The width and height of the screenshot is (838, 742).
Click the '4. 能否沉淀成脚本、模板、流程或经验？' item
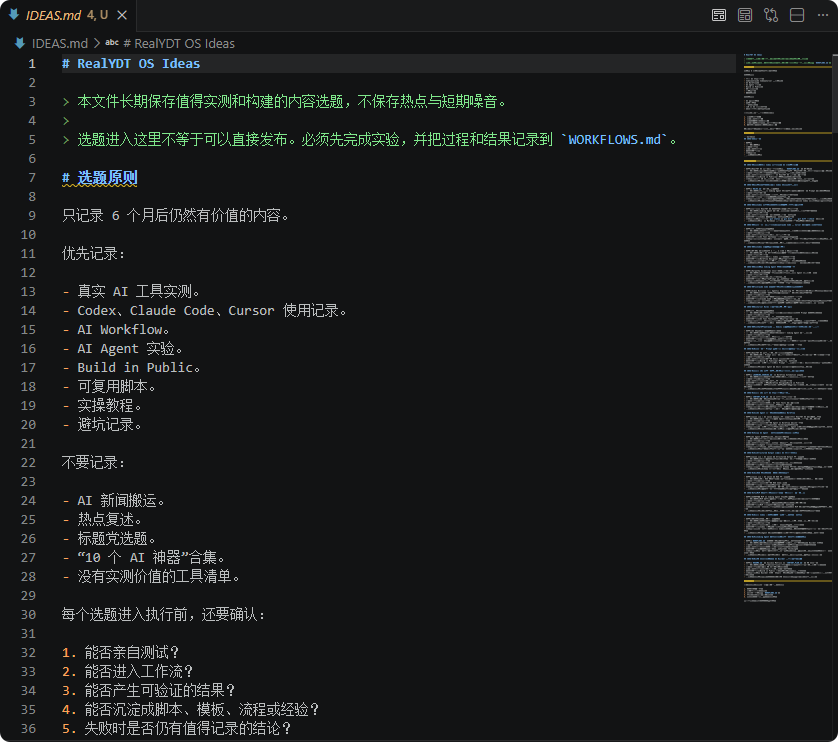(190, 709)
